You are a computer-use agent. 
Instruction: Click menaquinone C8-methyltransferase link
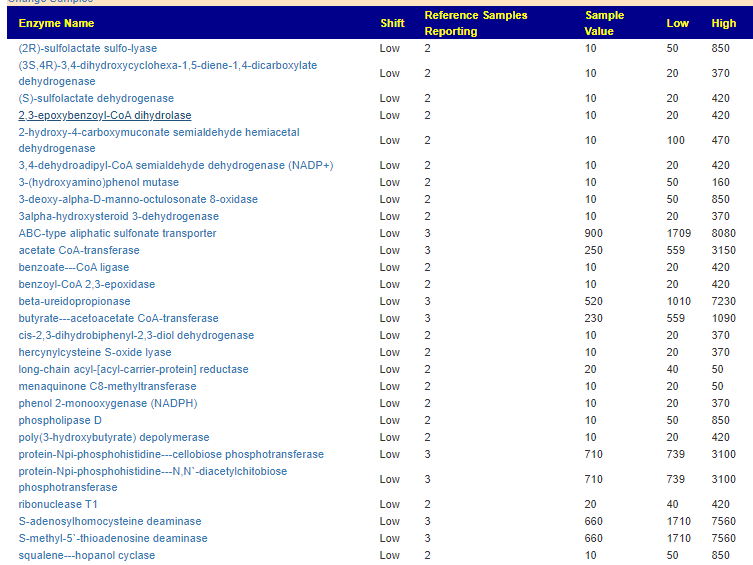(x=107, y=386)
